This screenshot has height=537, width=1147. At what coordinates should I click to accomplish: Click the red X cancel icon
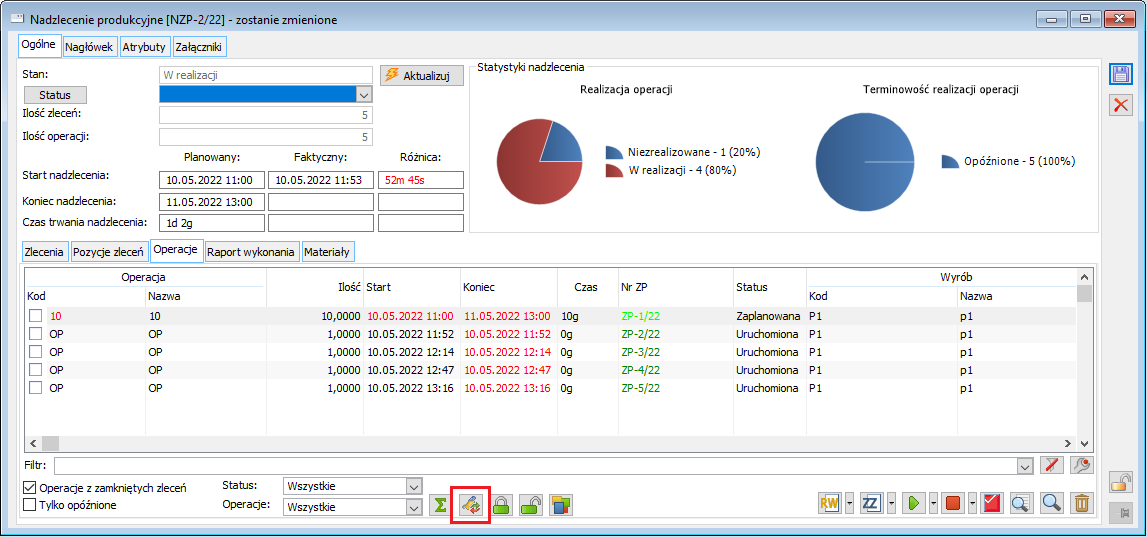(1120, 106)
